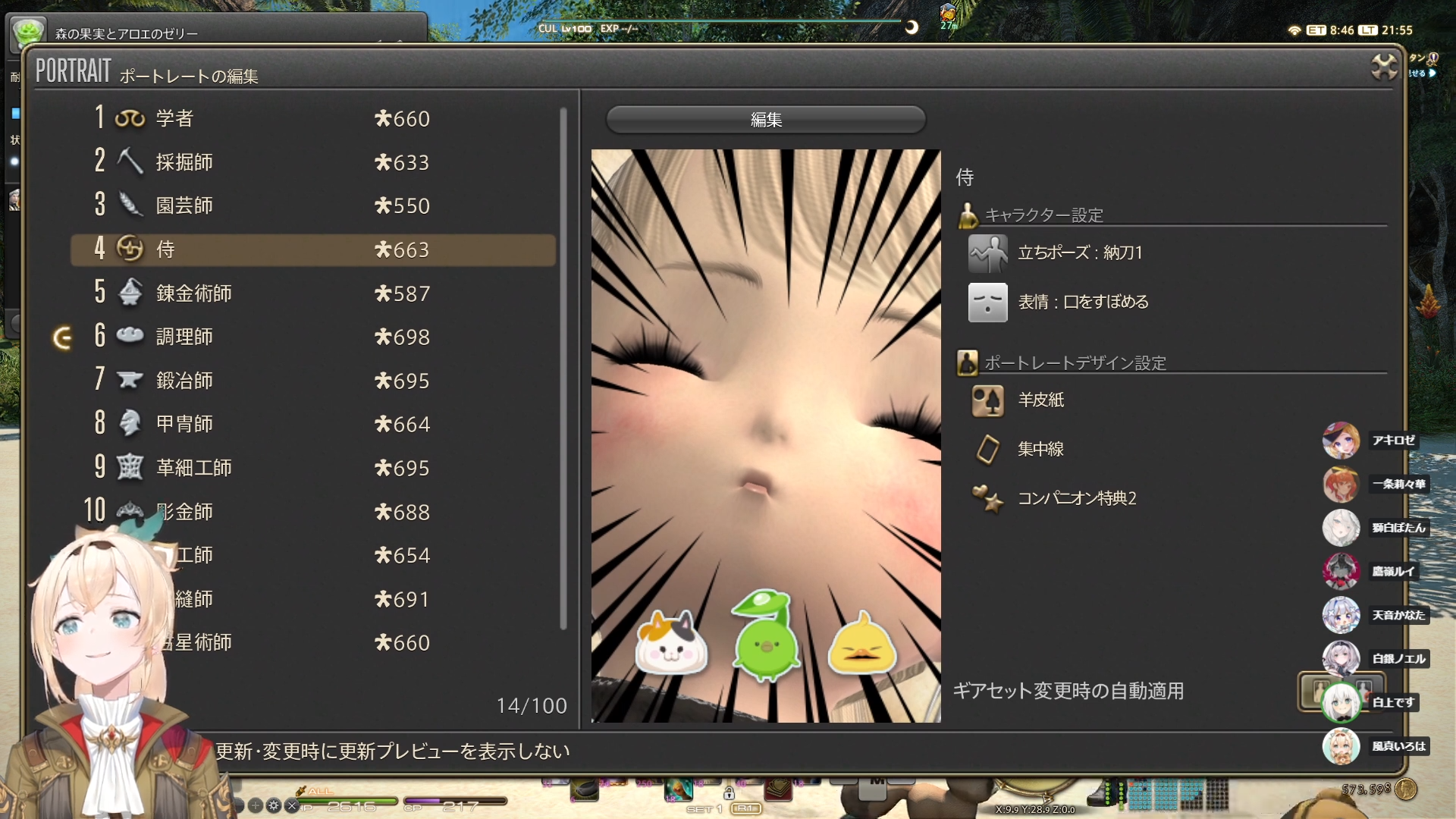The image size is (1456, 819).
Task: Click the コンパニオン特典2 label
Action: tap(1077, 498)
